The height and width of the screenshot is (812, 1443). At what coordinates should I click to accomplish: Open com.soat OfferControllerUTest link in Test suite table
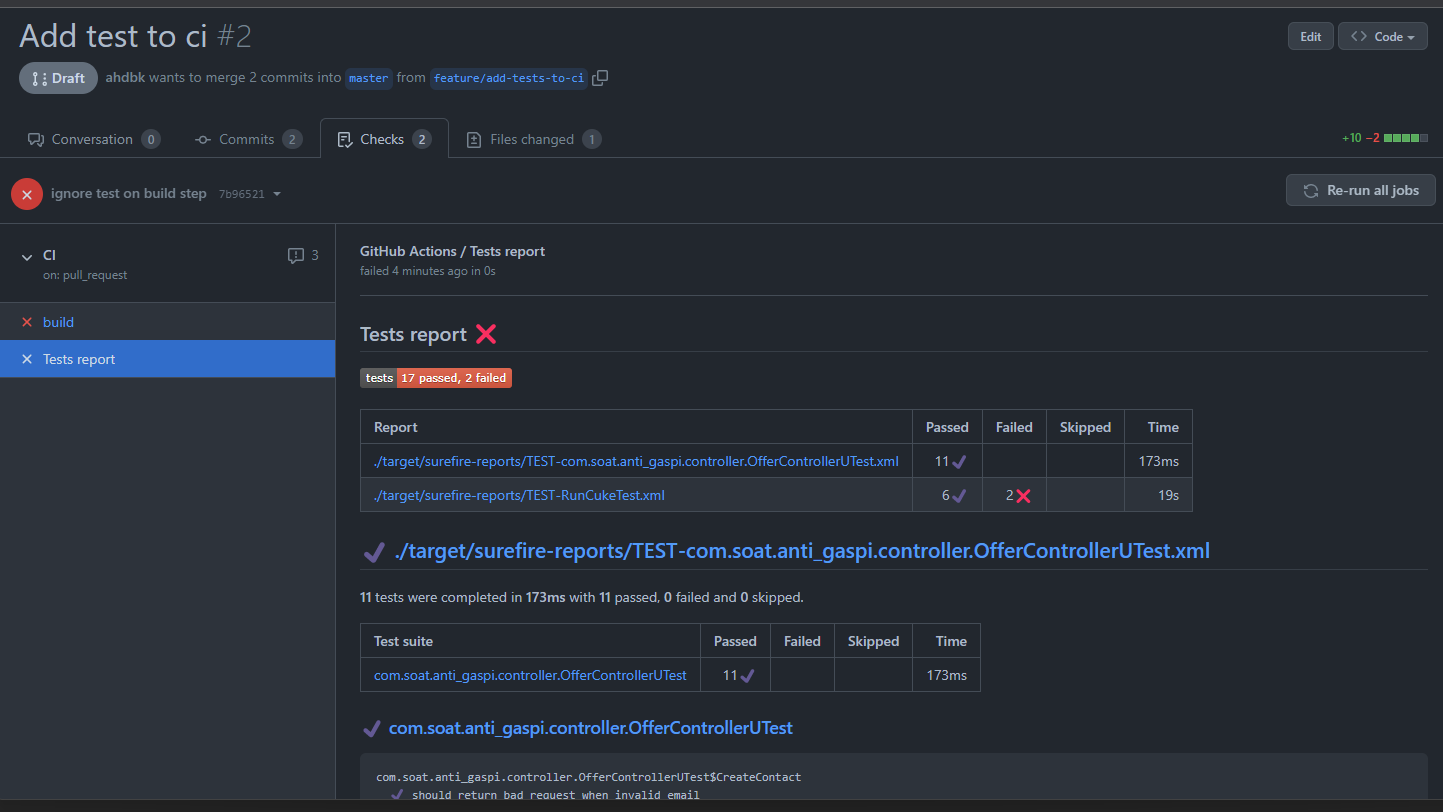[x=530, y=675]
